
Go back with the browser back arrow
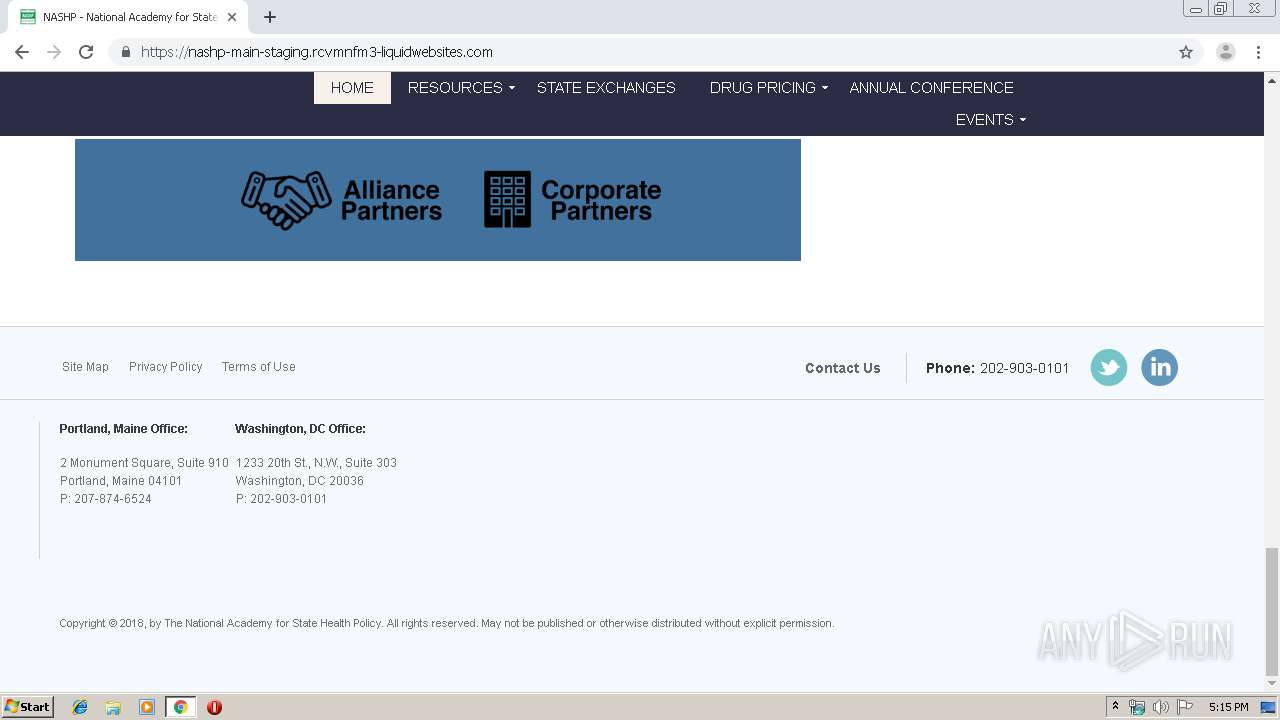pos(22,52)
